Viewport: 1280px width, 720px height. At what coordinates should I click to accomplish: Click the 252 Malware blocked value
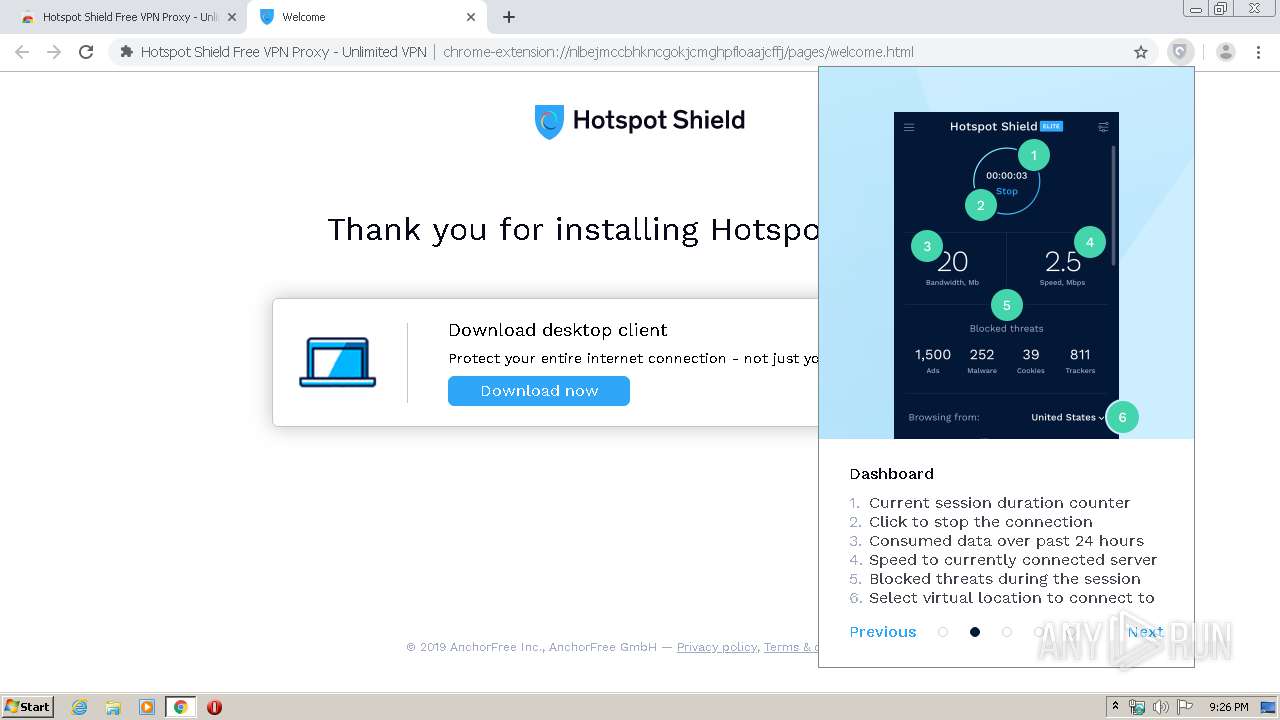click(x=982, y=355)
